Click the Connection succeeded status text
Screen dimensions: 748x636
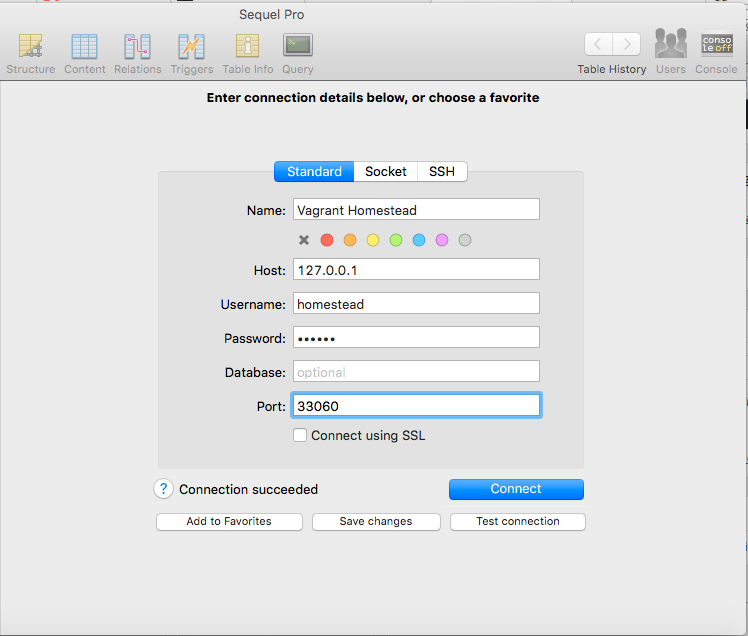click(x=248, y=490)
